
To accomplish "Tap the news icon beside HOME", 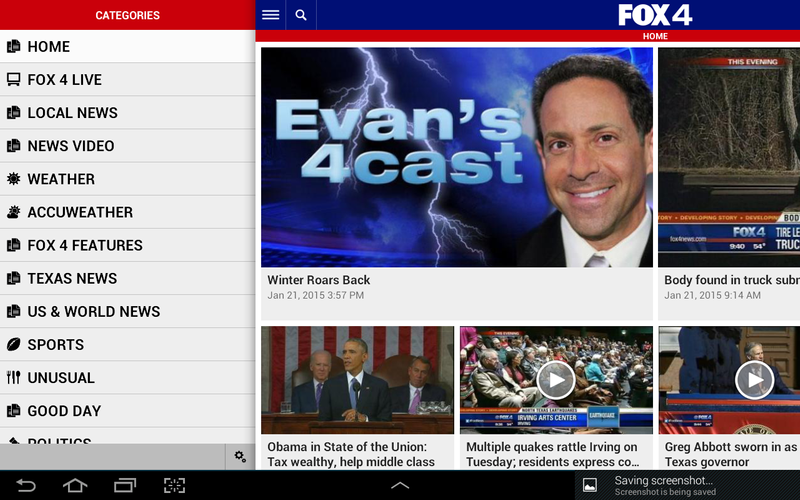I will [14, 46].
